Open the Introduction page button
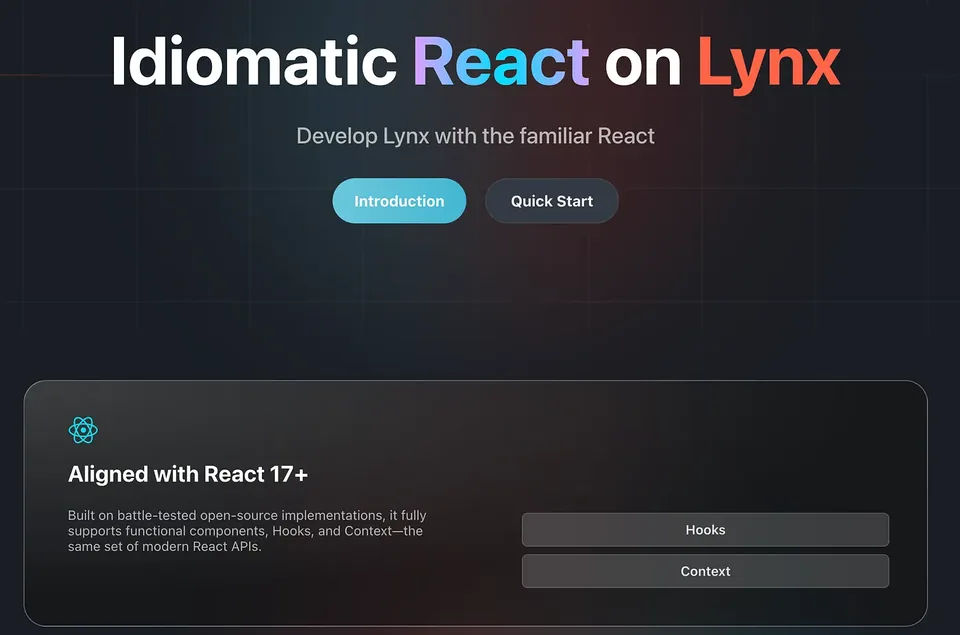Screen dimensions: 960x635 pyautogui.click(x=399, y=201)
